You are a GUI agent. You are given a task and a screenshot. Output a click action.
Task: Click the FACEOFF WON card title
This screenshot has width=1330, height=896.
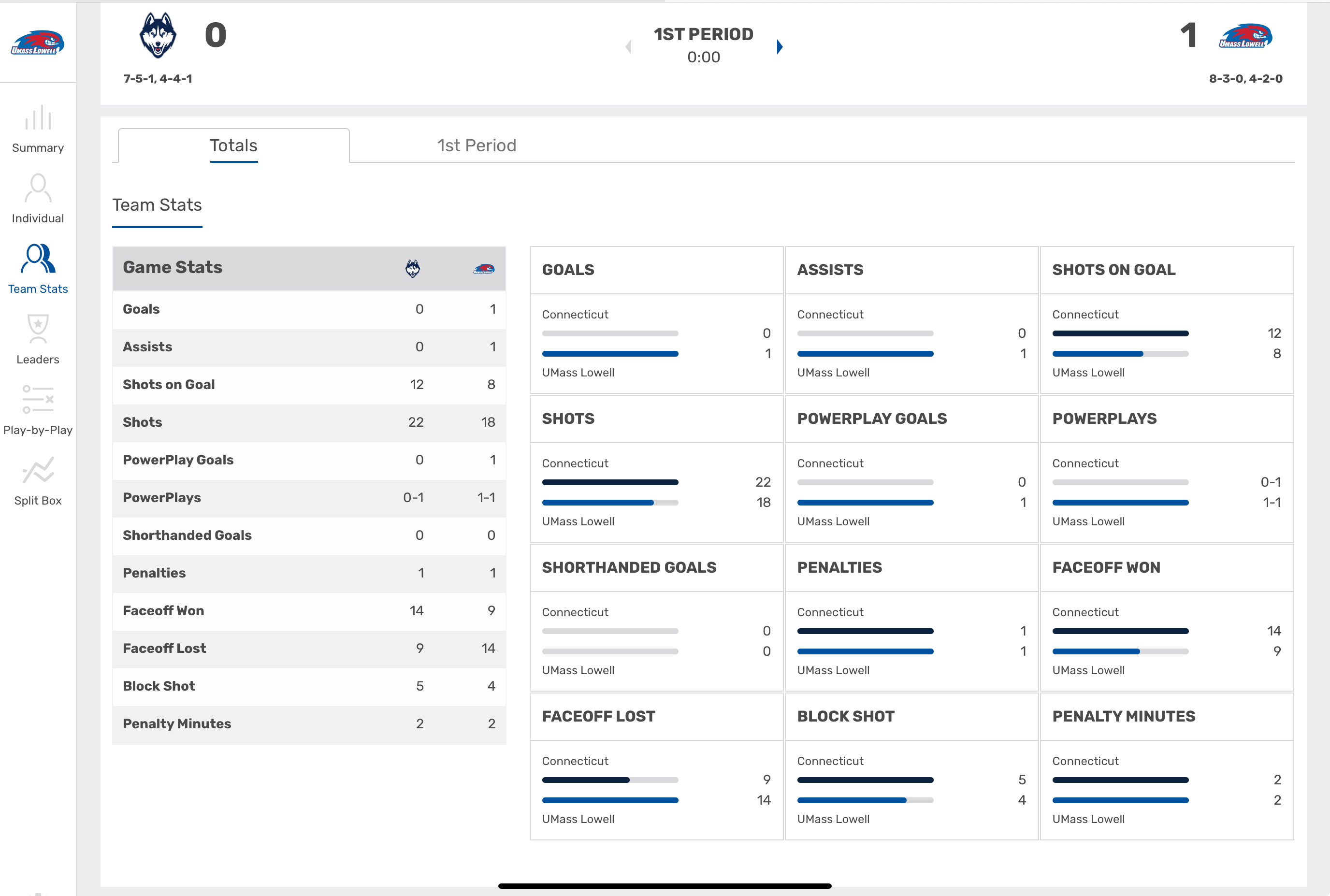click(x=1106, y=567)
